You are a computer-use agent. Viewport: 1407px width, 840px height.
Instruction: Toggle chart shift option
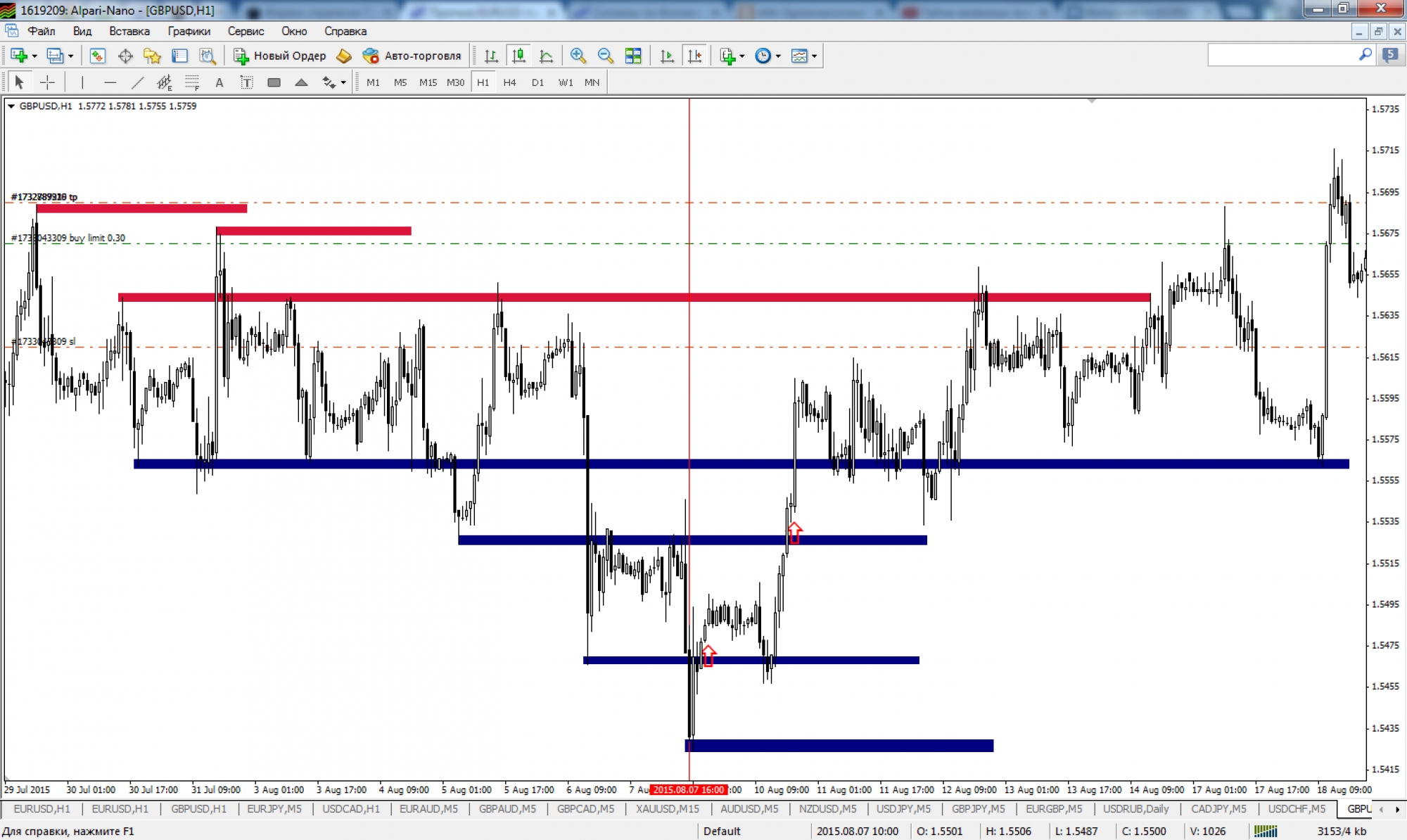tap(694, 56)
